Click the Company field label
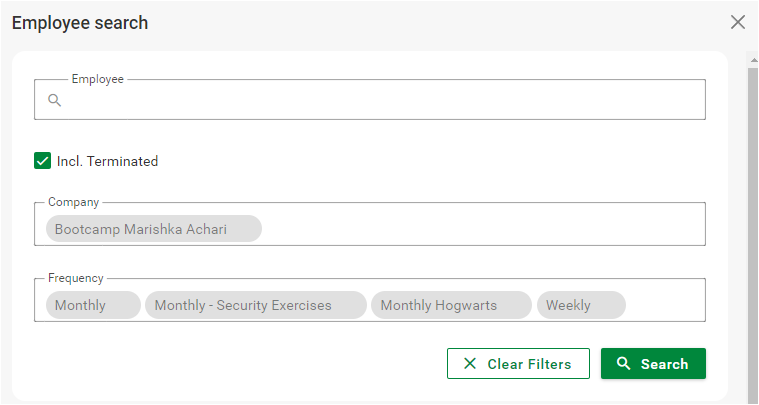 [x=74, y=202]
